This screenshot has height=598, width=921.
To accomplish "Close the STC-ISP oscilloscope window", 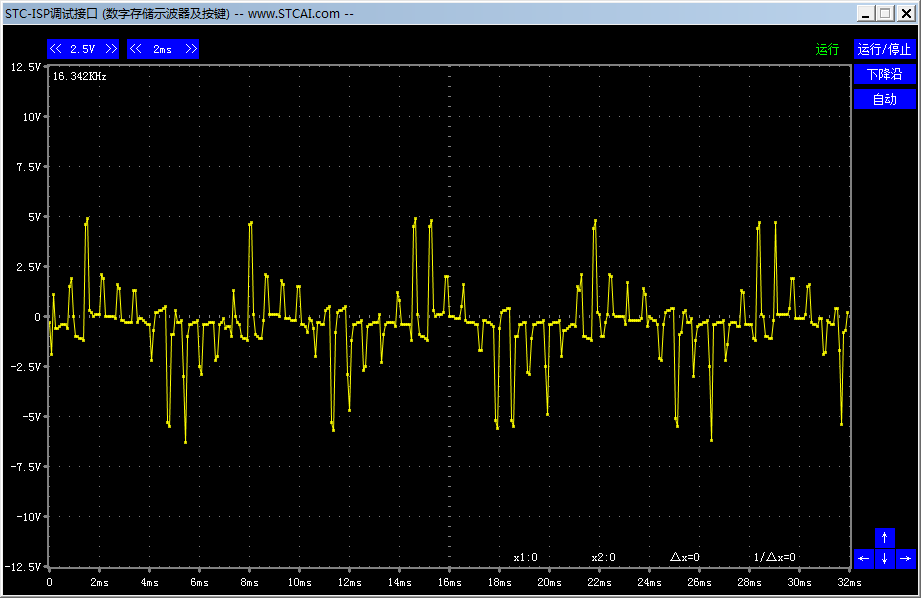I will click(906, 14).
